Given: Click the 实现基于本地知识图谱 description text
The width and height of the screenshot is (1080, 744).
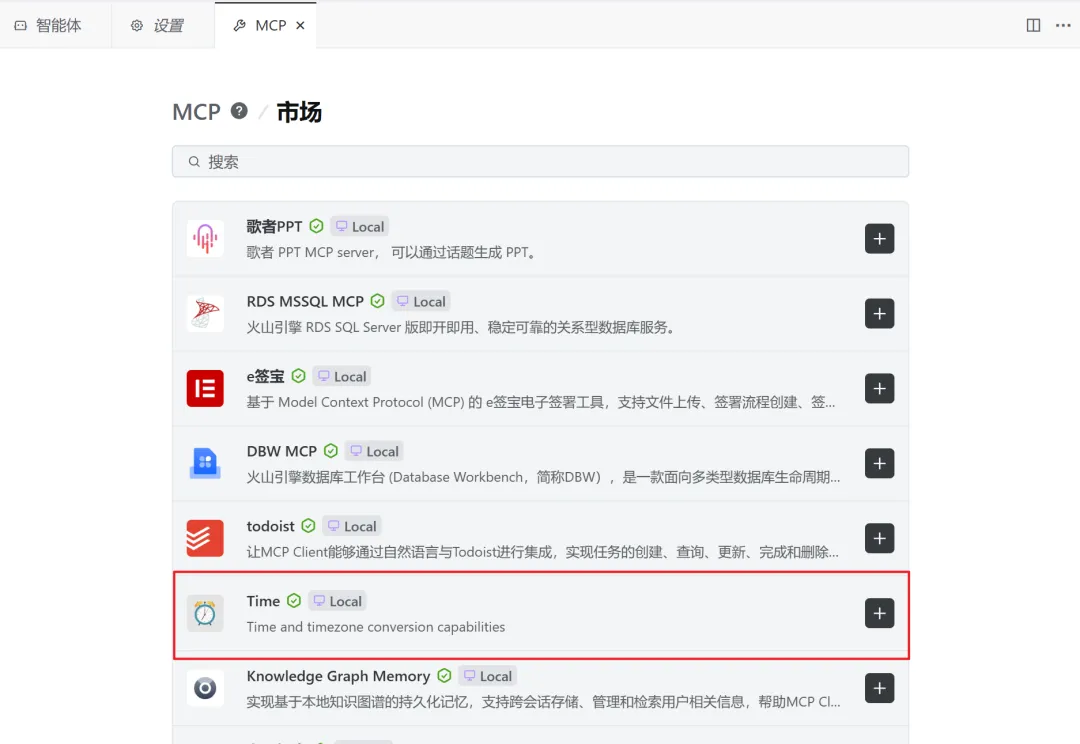Looking at the screenshot, I should (543, 702).
